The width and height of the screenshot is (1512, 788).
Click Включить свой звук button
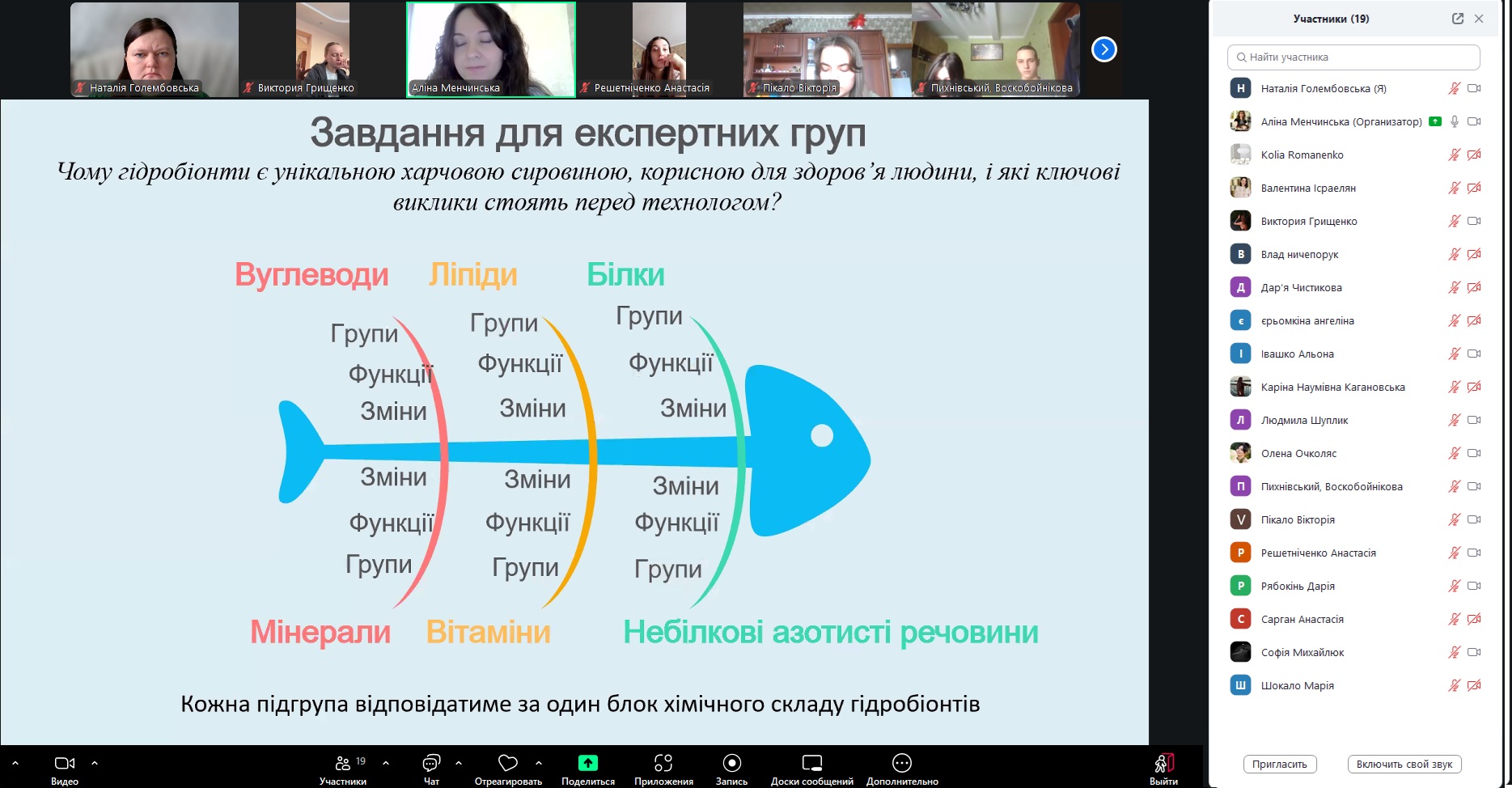point(1404,764)
